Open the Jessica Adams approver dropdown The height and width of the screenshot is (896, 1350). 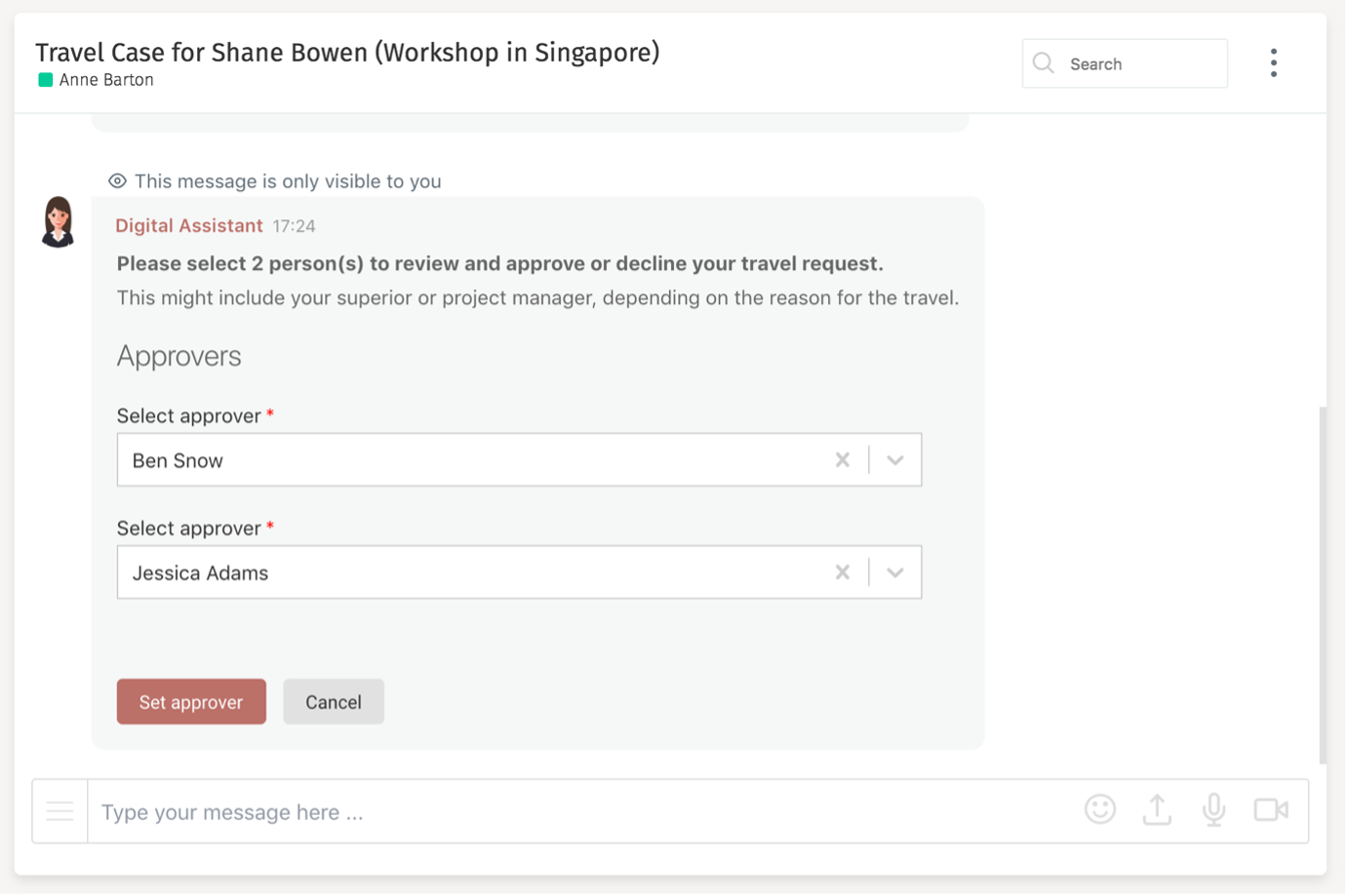coord(894,572)
